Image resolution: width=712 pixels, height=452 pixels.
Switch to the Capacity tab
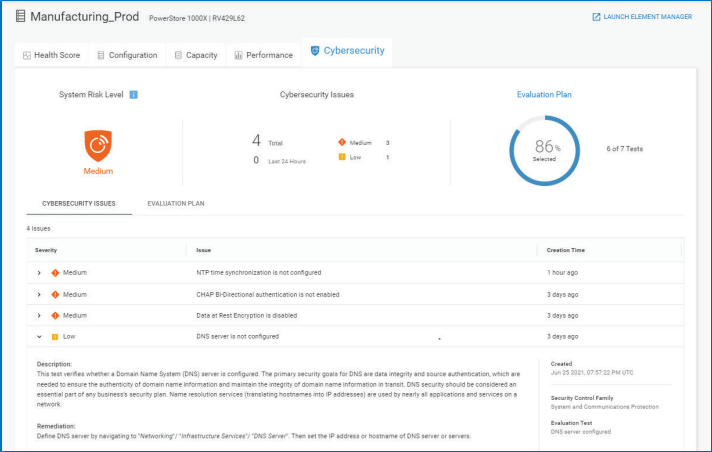(x=196, y=55)
